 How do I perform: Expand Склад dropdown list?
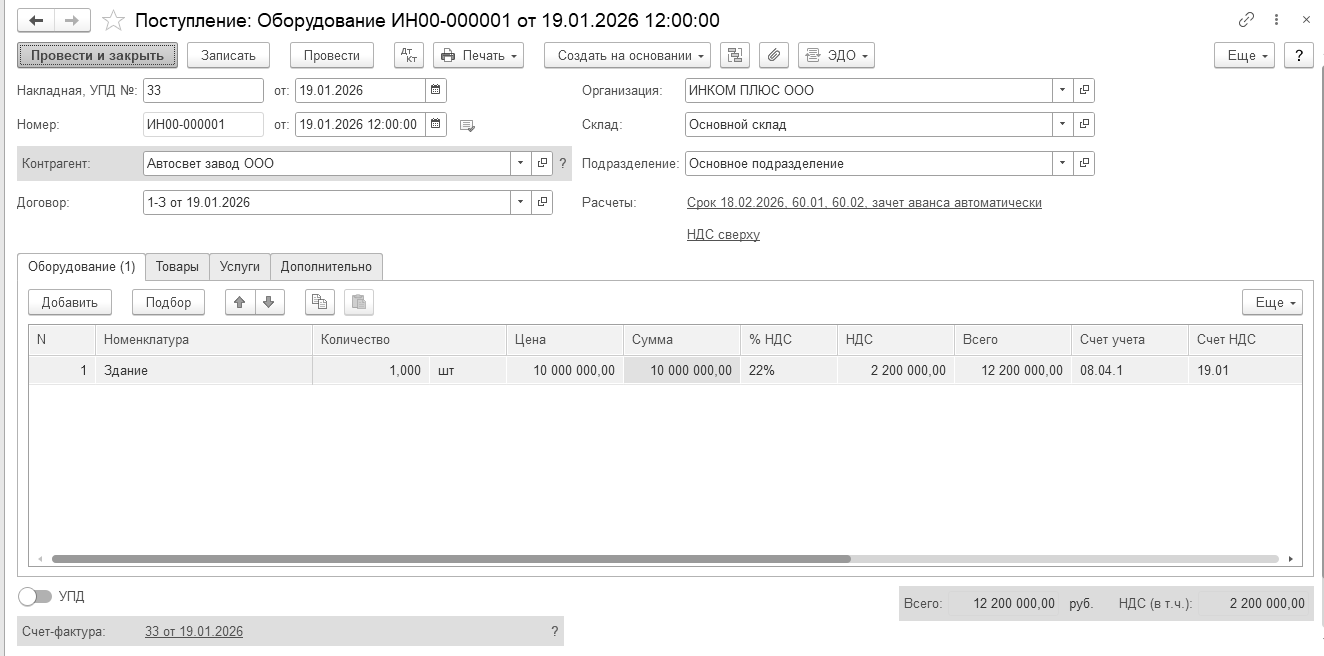1062,125
